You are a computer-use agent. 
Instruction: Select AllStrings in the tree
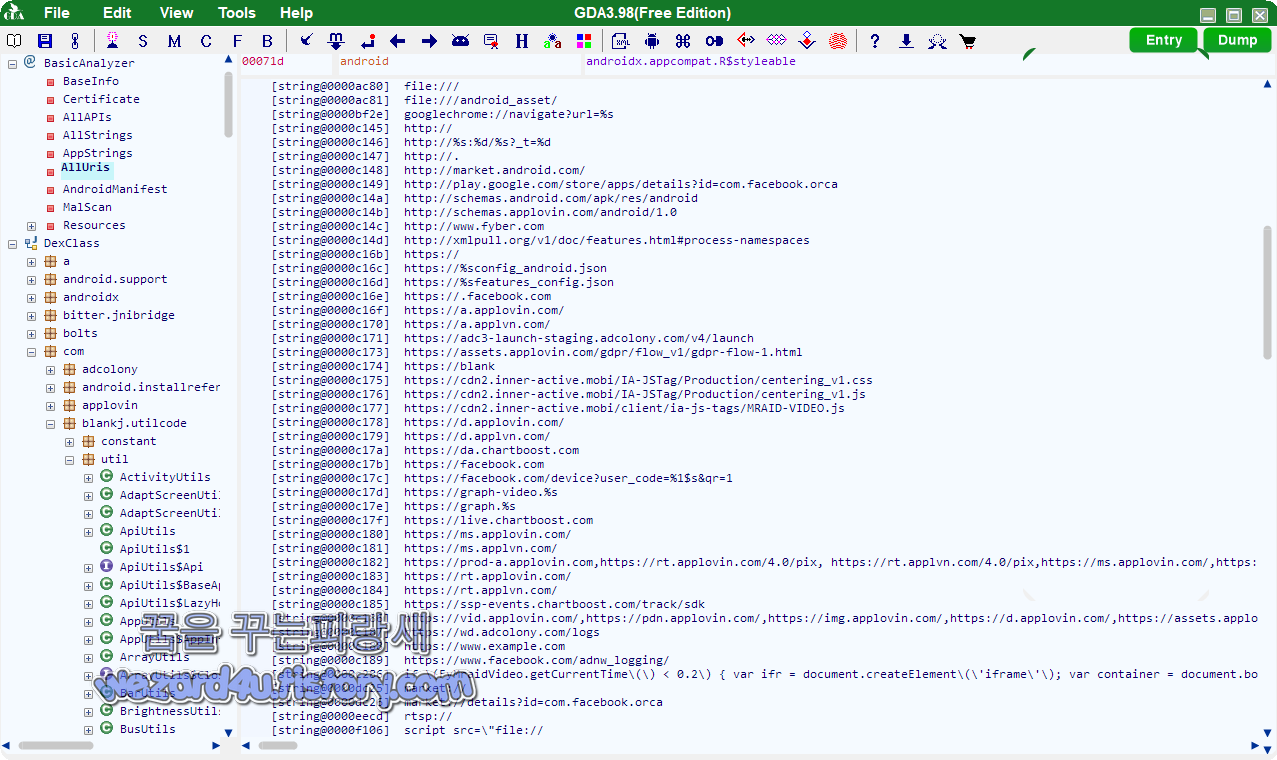pos(97,135)
